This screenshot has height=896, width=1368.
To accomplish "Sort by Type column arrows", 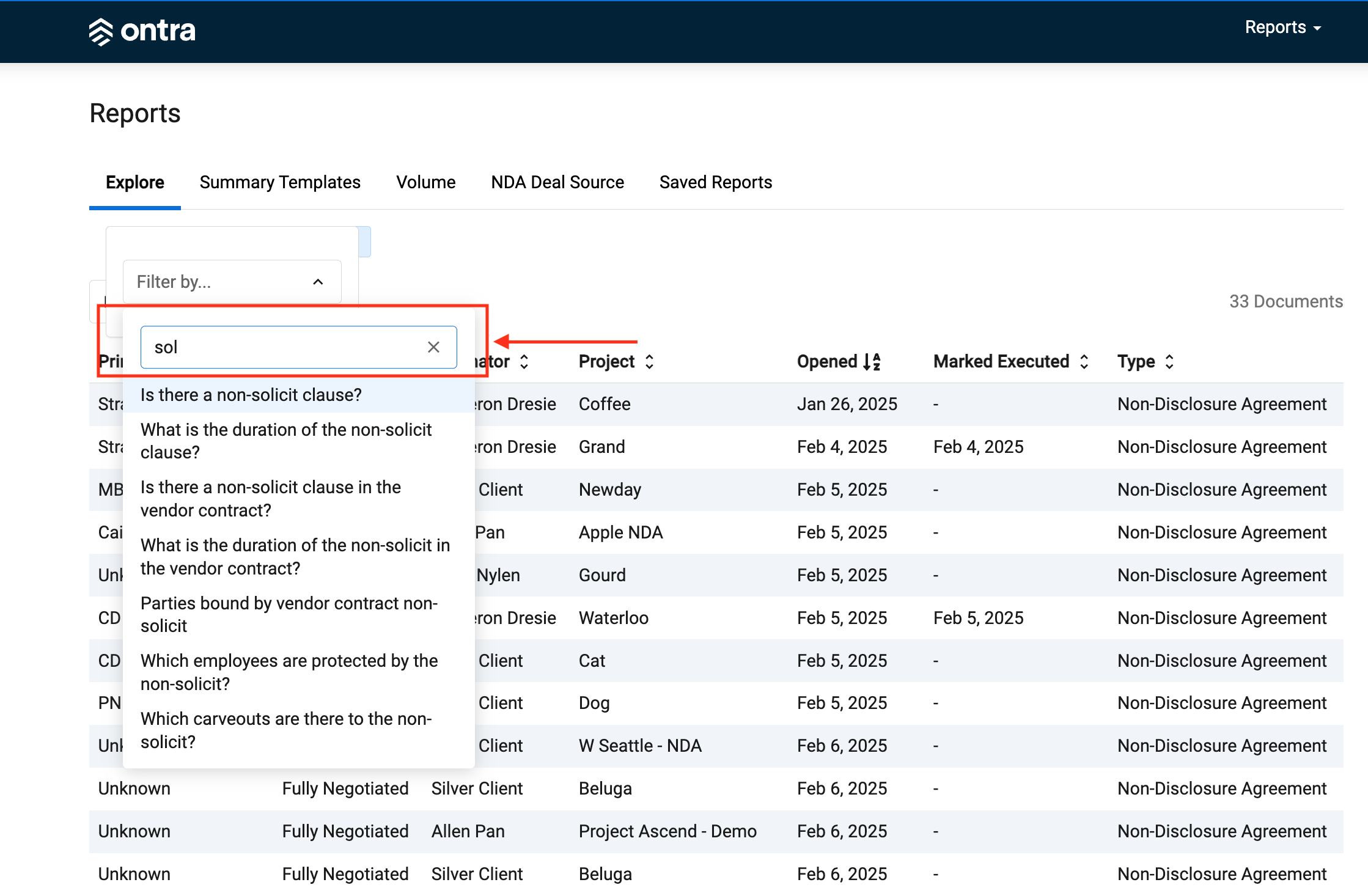I will pyautogui.click(x=1169, y=362).
